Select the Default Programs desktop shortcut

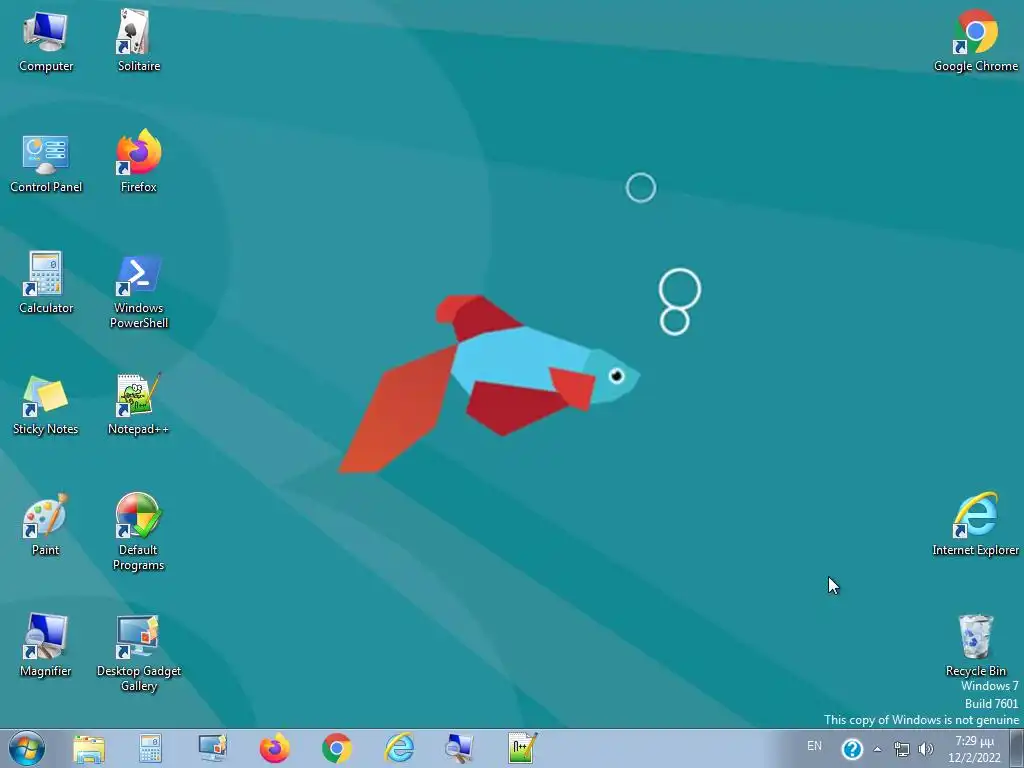[138, 533]
